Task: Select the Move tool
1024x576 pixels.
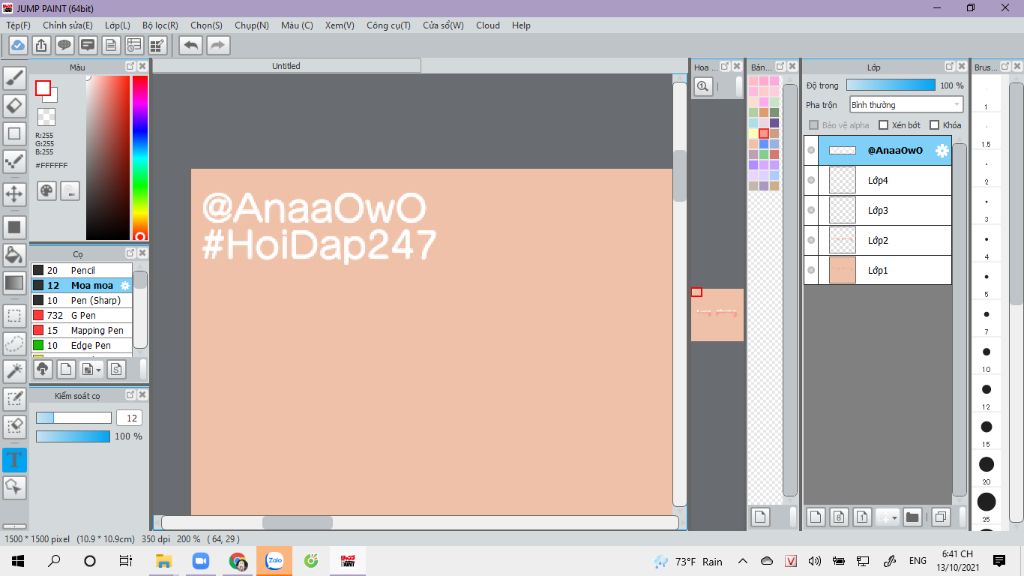Action: point(14,194)
